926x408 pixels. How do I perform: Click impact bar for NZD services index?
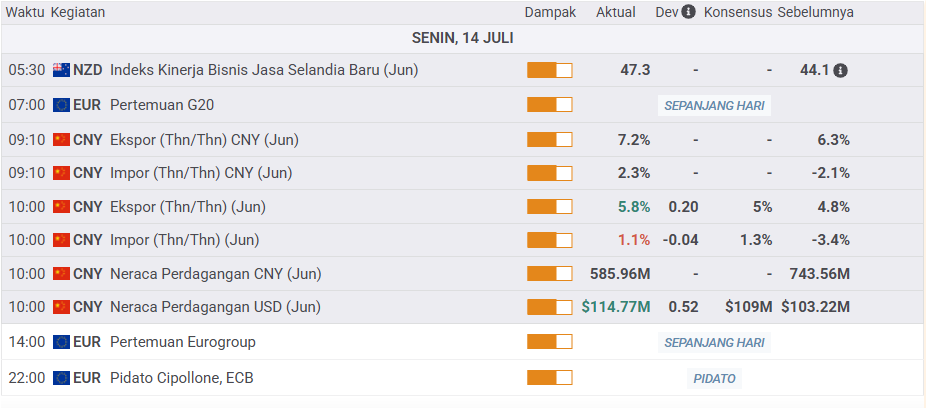coord(549,70)
